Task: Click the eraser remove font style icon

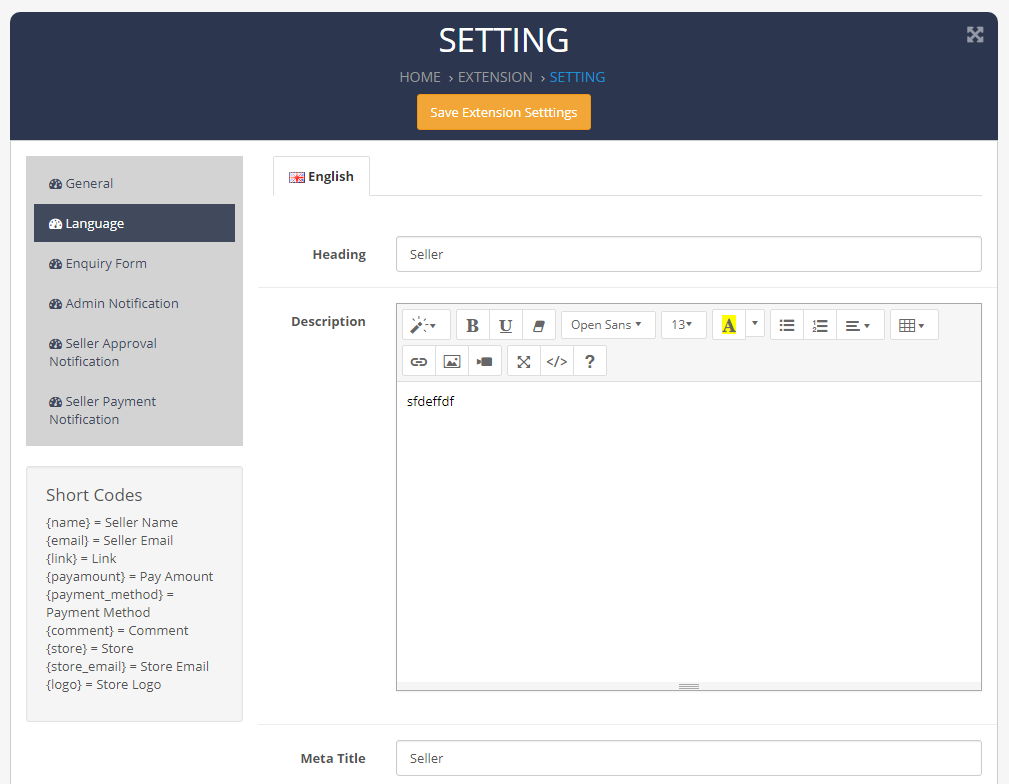Action: point(539,325)
